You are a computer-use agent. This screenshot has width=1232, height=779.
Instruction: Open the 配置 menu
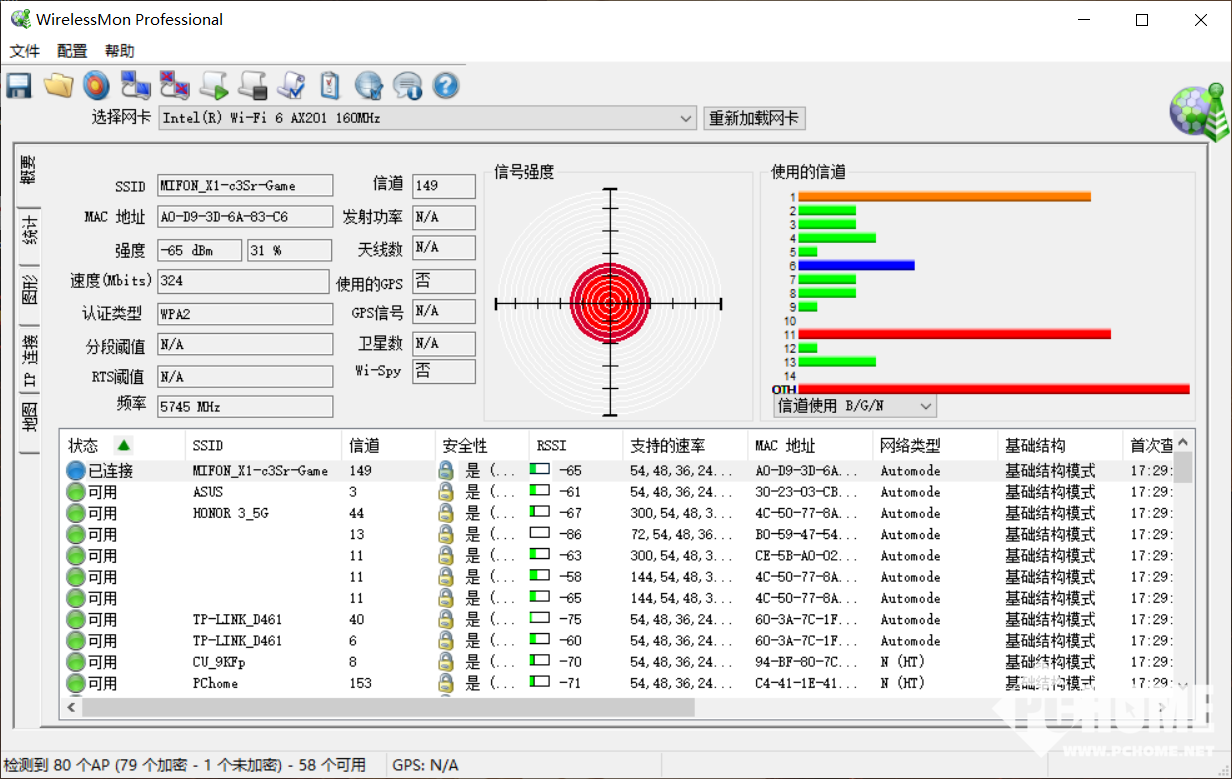pos(72,51)
